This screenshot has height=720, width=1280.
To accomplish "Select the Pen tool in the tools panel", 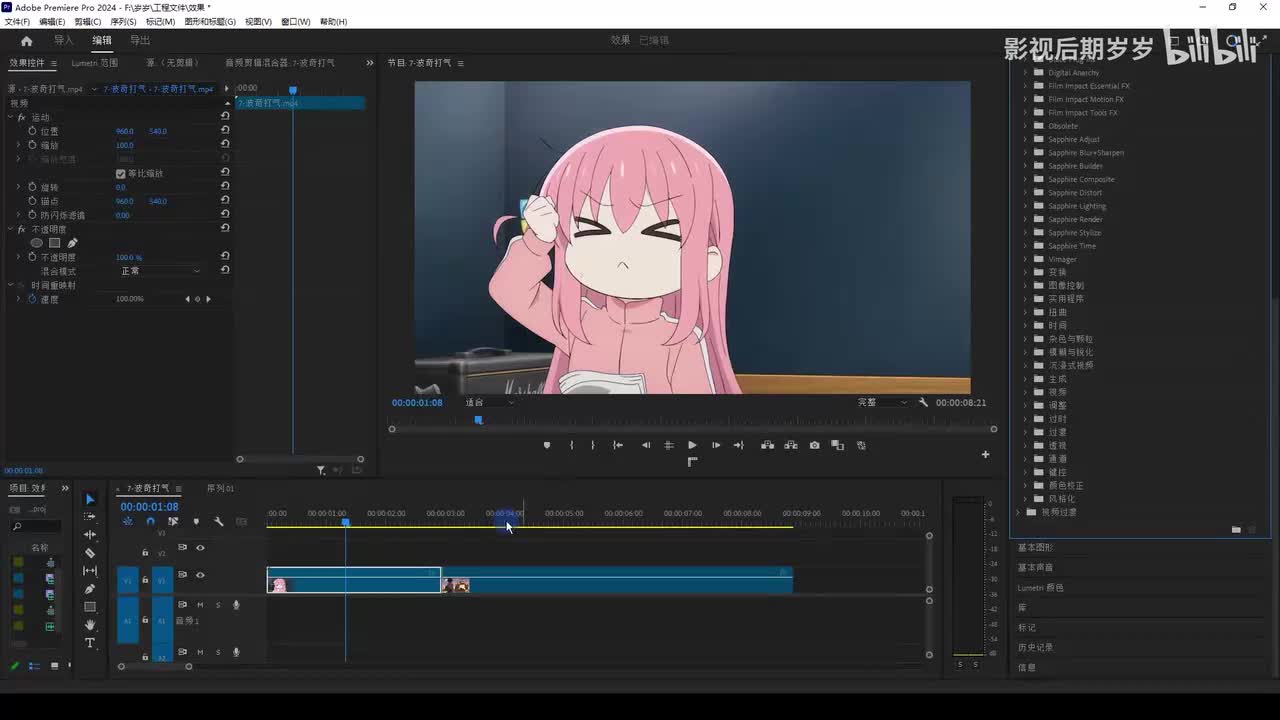I will click(90, 589).
